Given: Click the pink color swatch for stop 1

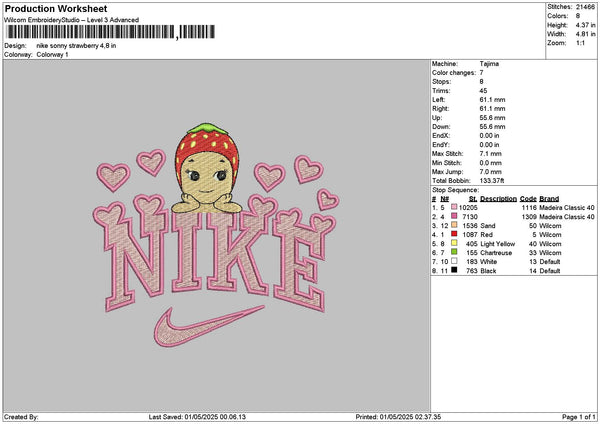Looking at the screenshot, I should click(453, 207).
